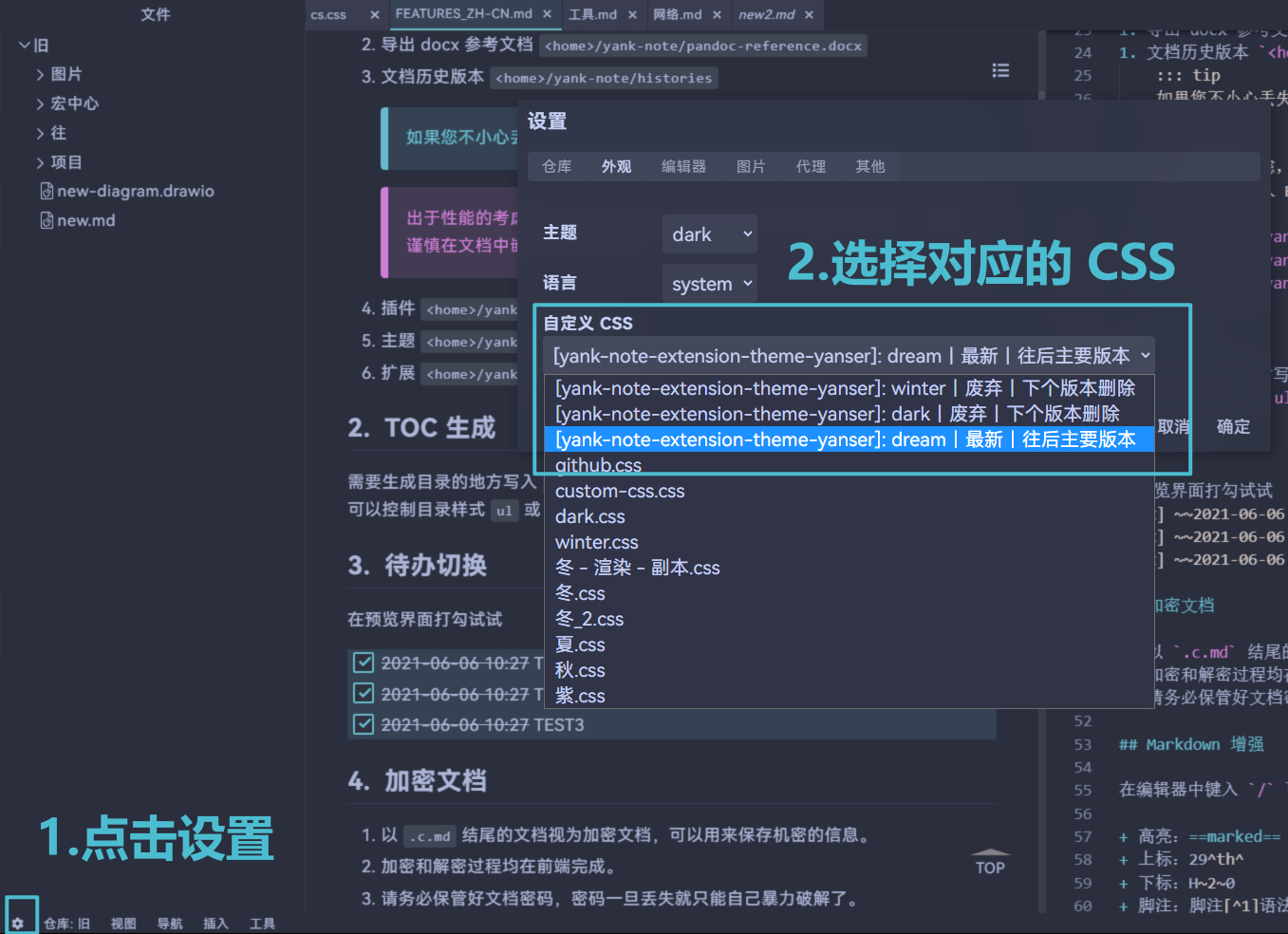Open the cs.css file tab
The width and height of the screenshot is (1288, 934).
click(x=328, y=14)
